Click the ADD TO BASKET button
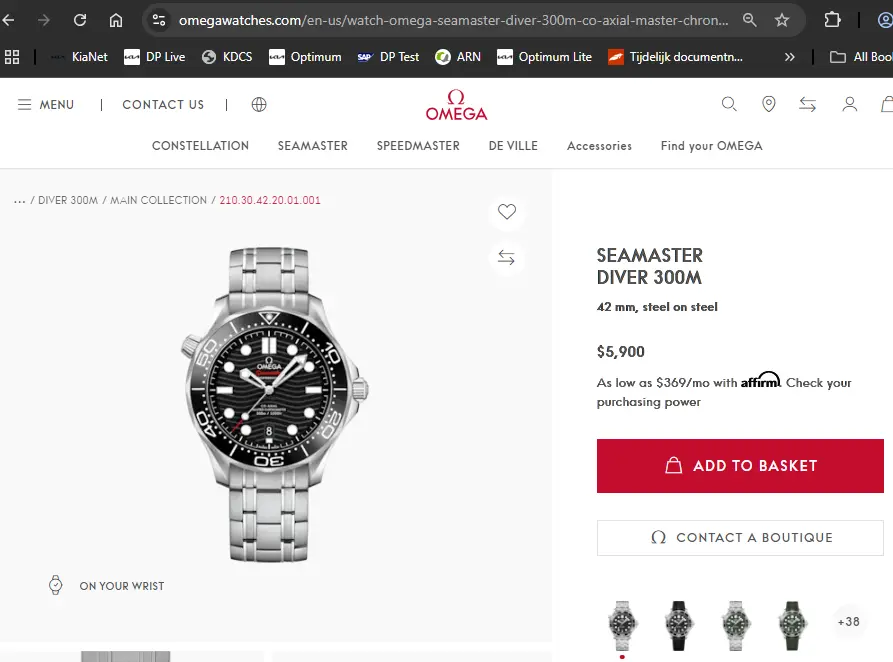 (x=740, y=466)
